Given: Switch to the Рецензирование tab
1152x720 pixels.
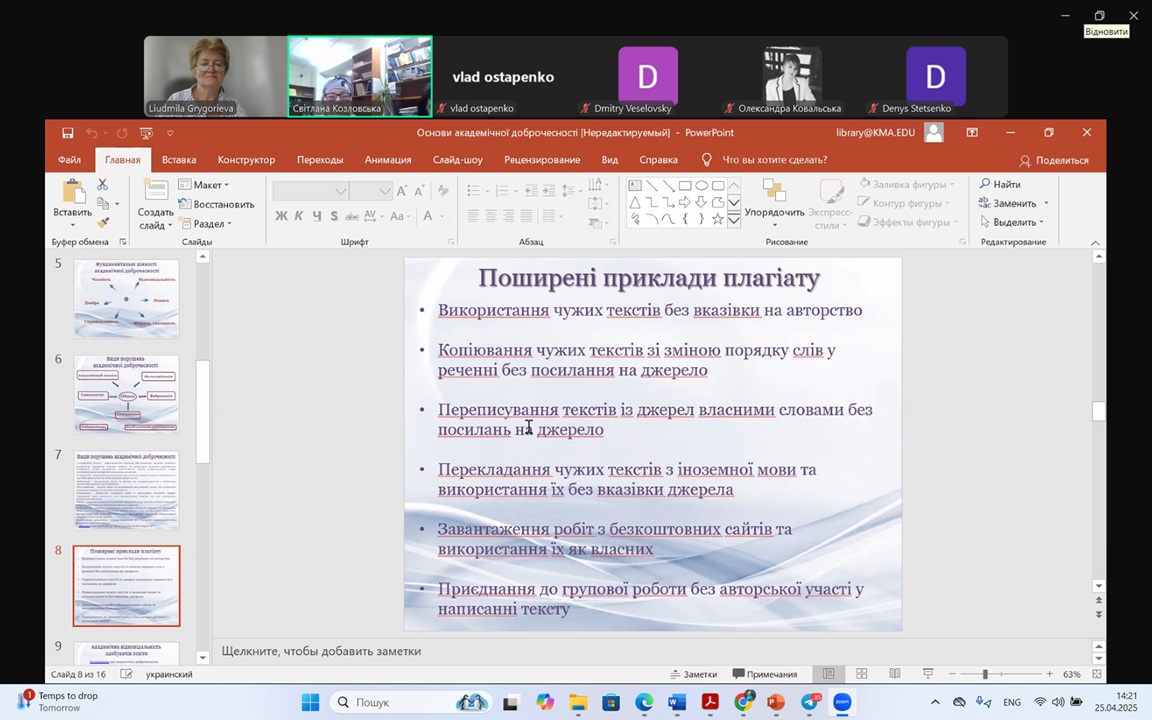Looking at the screenshot, I should 542,159.
